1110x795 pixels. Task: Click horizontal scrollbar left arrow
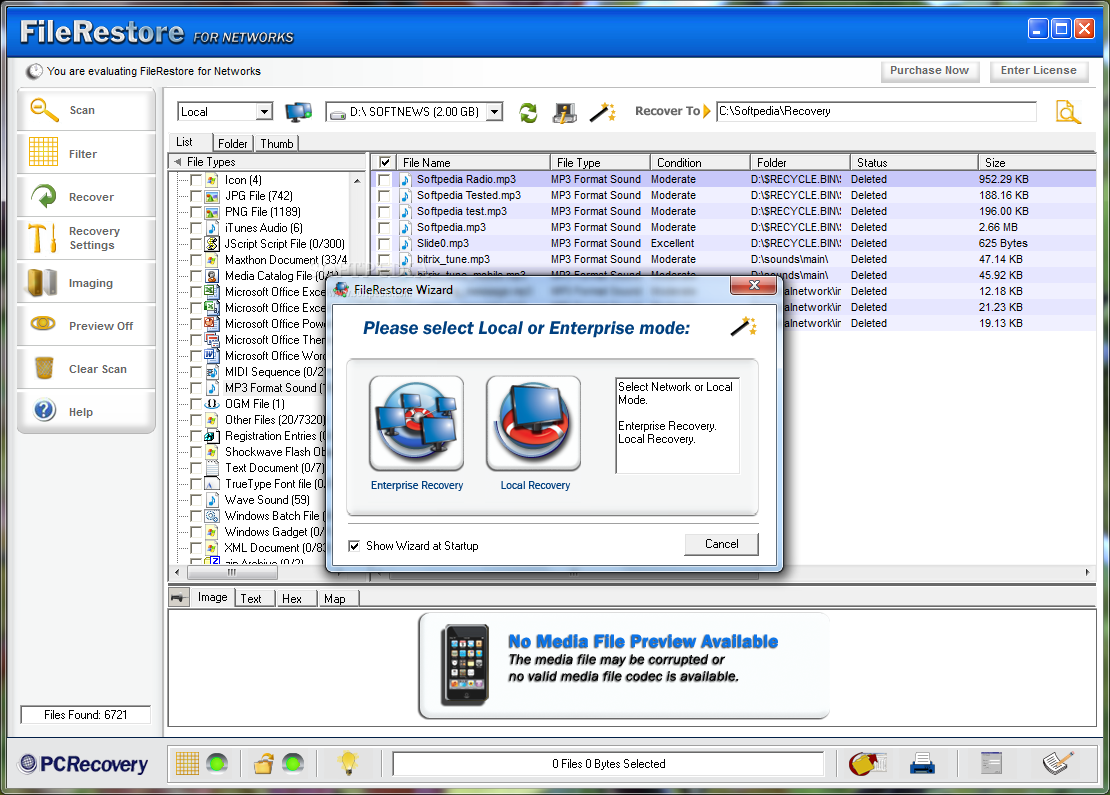tap(177, 572)
